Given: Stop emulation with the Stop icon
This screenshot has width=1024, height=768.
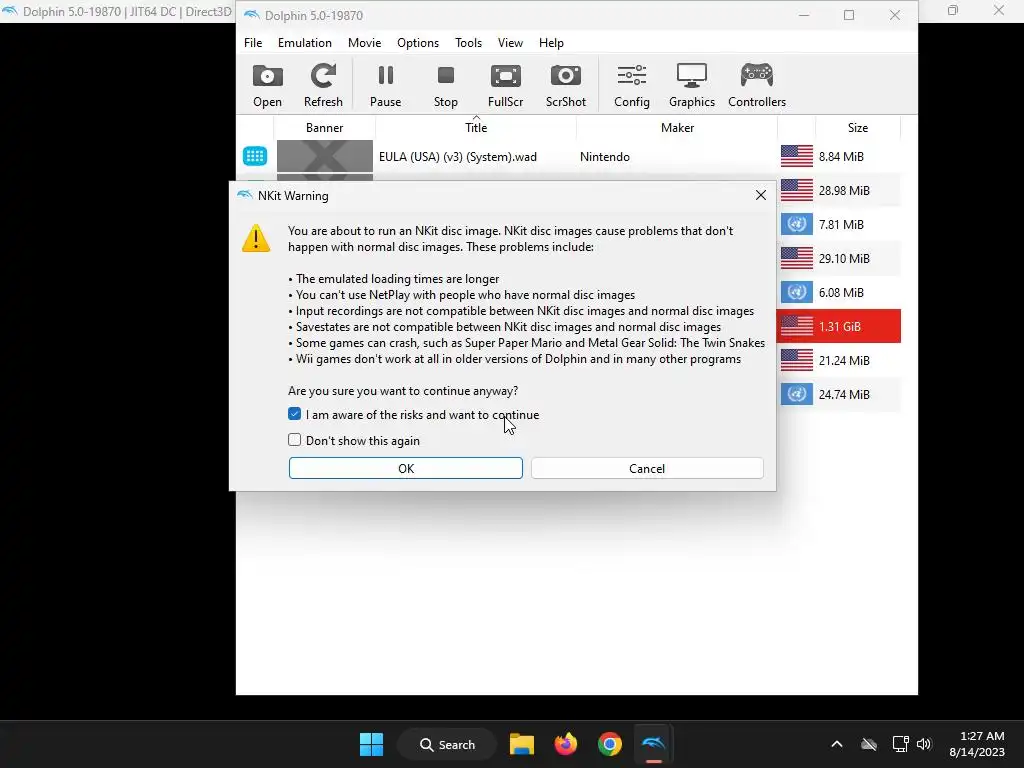Looking at the screenshot, I should (x=445, y=85).
